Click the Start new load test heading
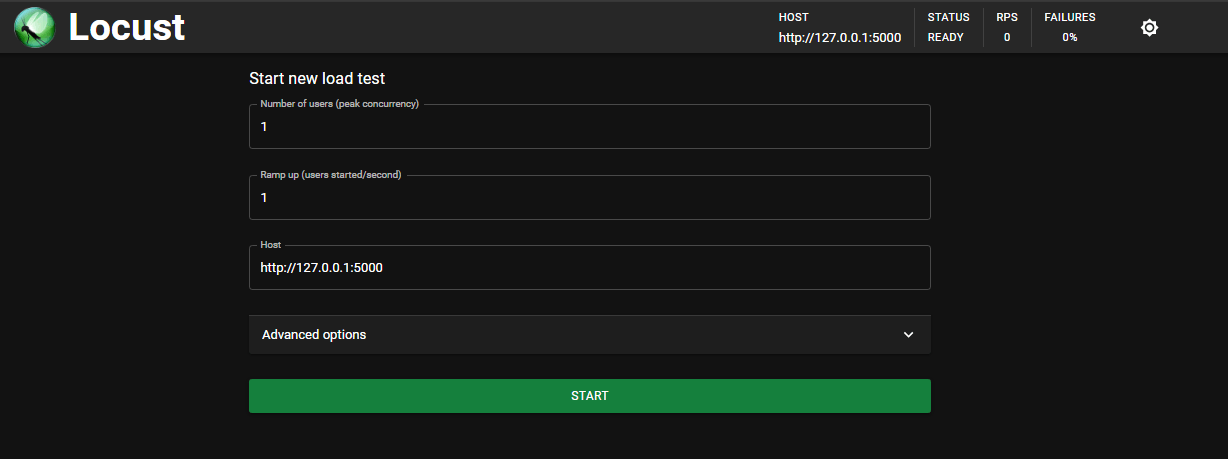The width and height of the screenshot is (1228, 459). (x=317, y=78)
